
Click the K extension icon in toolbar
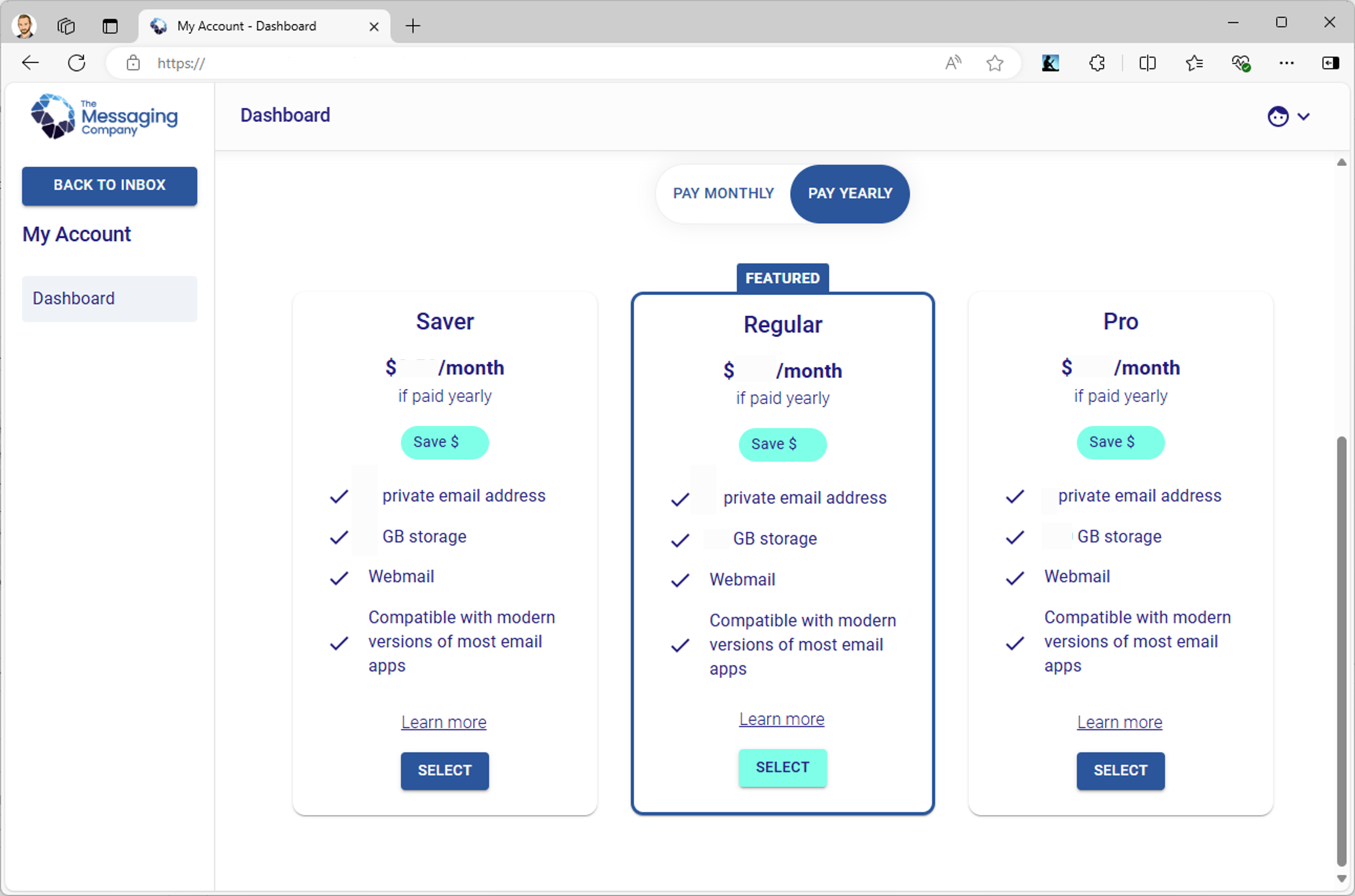(1050, 63)
